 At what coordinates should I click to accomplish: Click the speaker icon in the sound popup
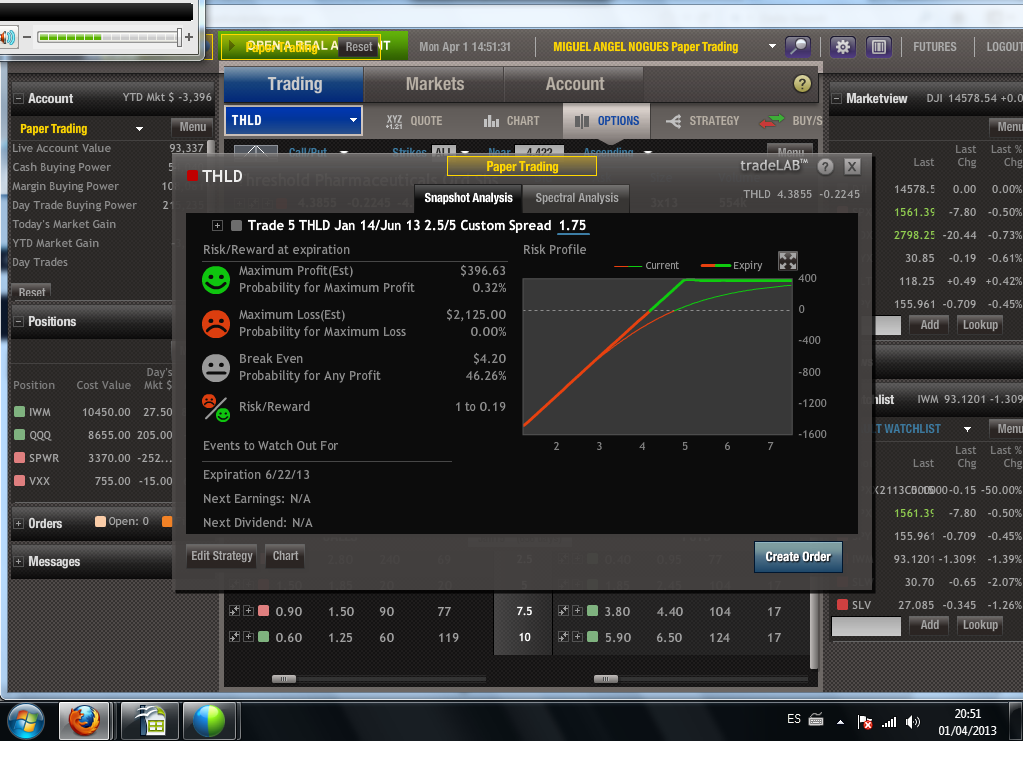point(7,37)
